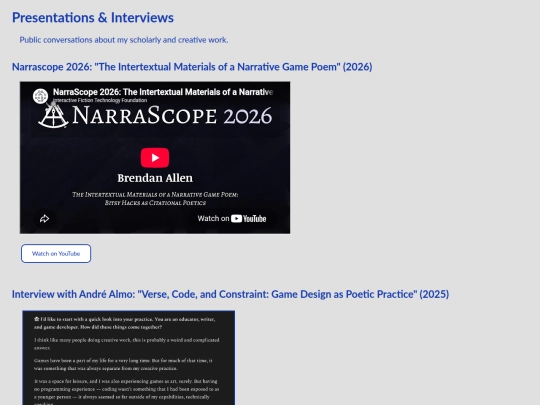Viewport: 540px width, 405px height.
Task: Open the embedded 'Watch on YouTube' overlay link
Action: [x=232, y=219]
